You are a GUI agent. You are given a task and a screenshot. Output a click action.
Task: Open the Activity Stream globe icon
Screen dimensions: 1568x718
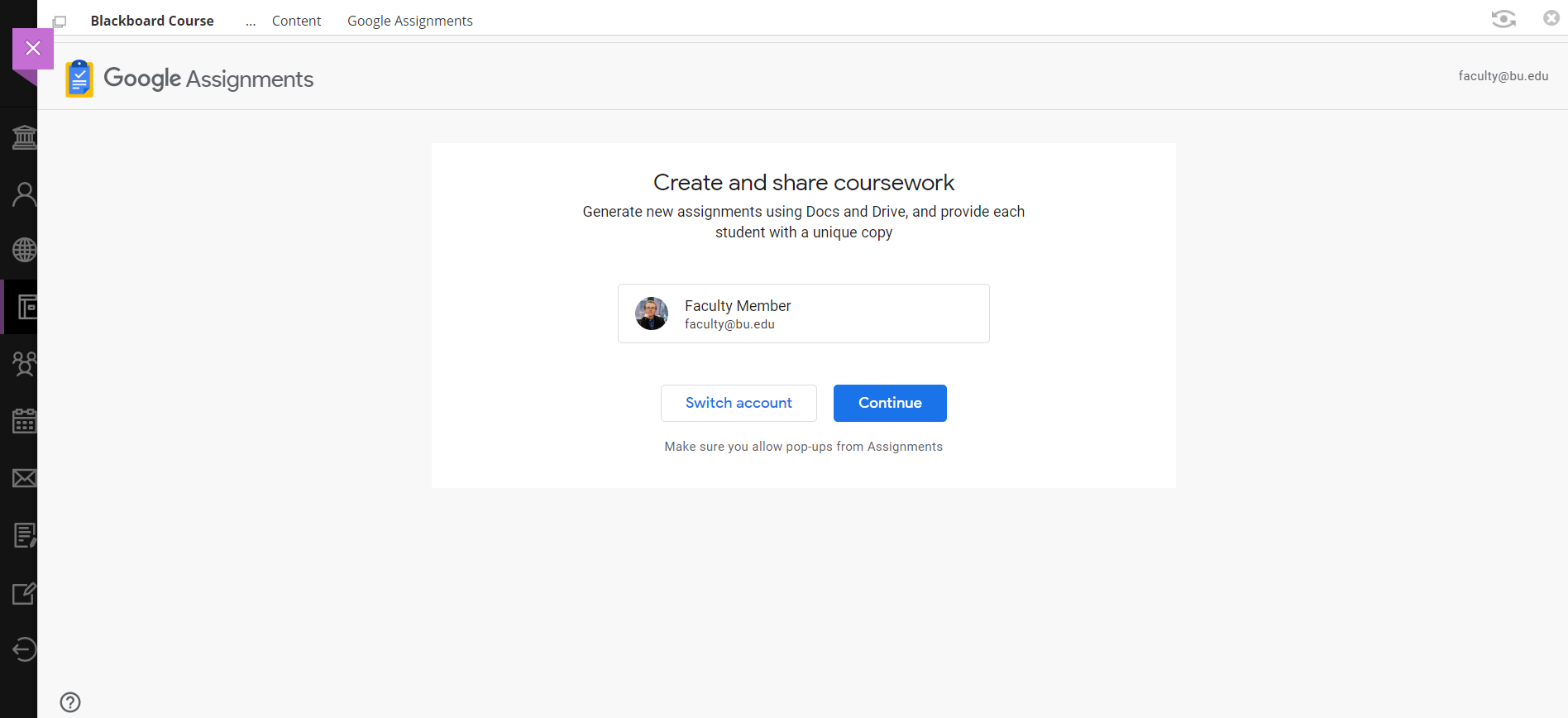24,250
